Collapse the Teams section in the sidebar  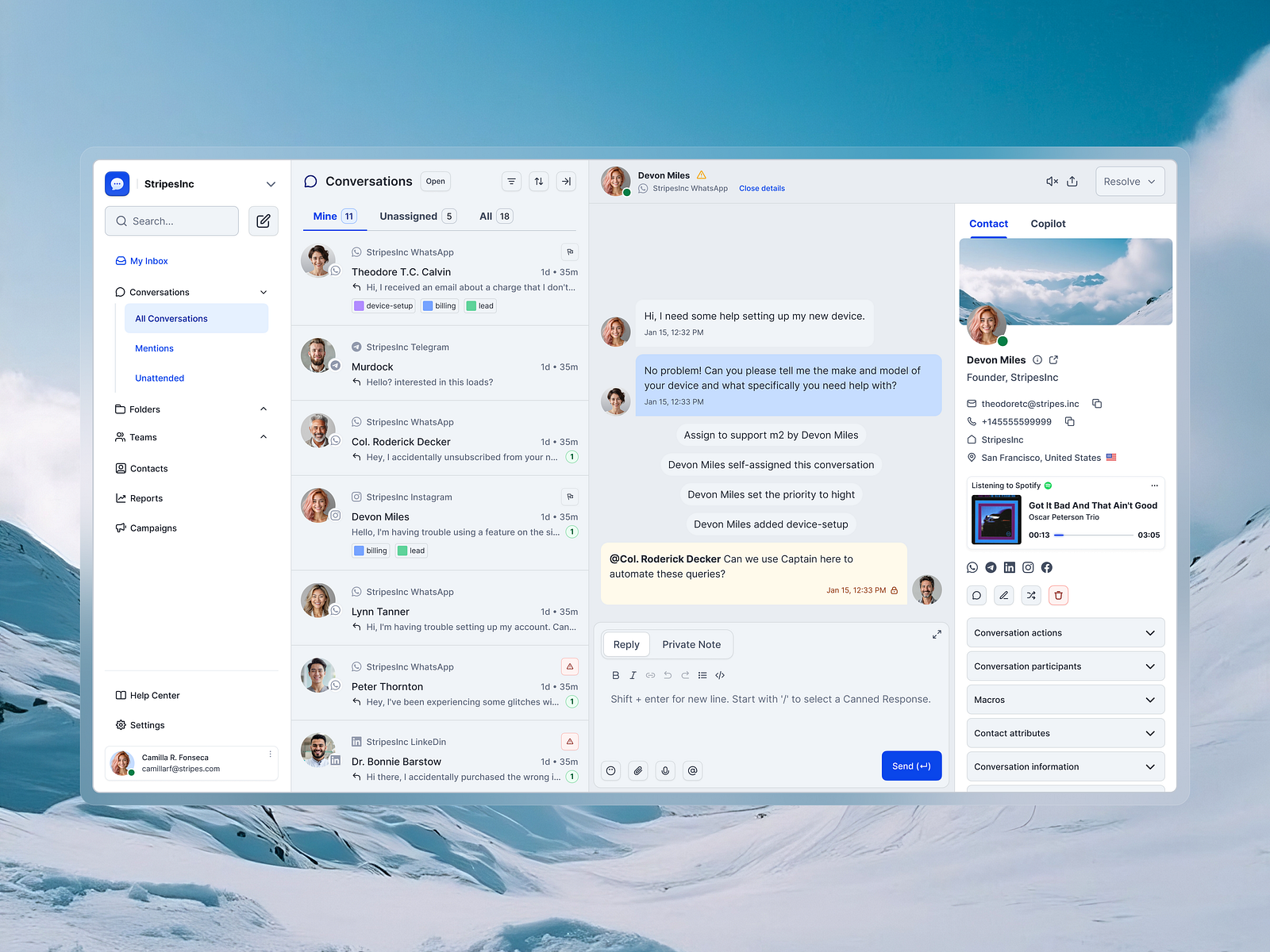point(263,436)
